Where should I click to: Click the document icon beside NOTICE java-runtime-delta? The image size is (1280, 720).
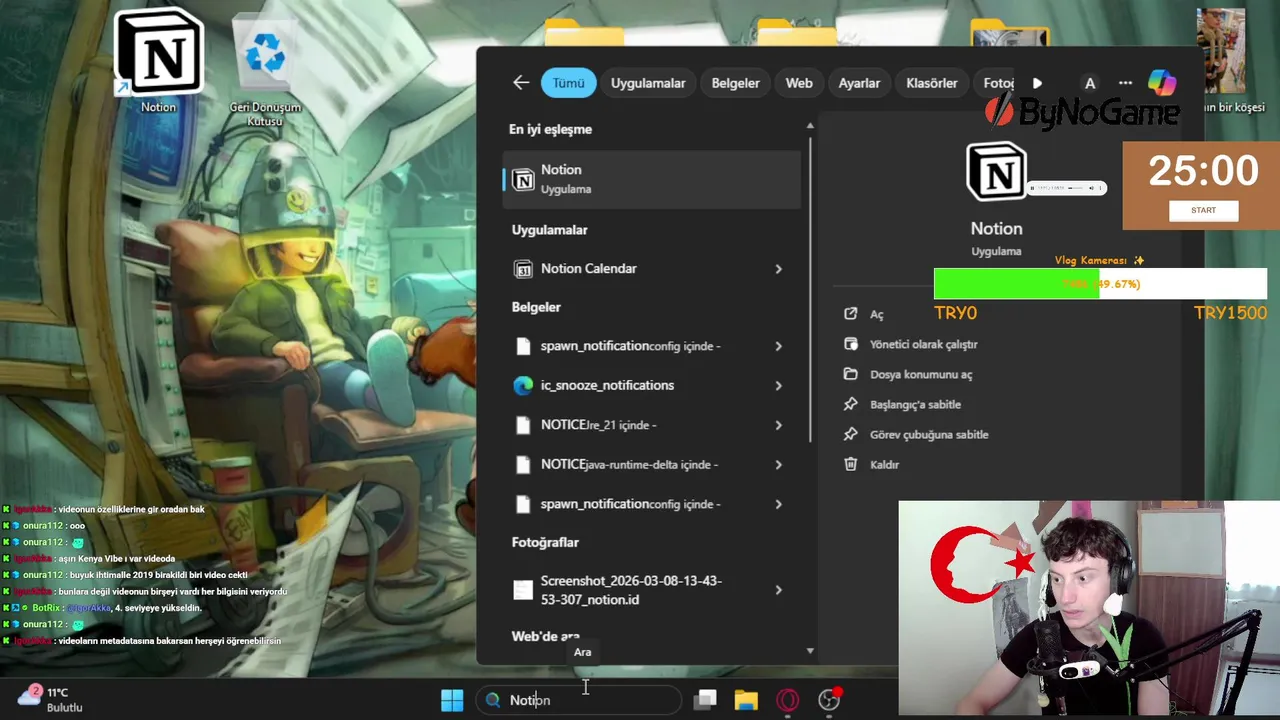click(523, 464)
